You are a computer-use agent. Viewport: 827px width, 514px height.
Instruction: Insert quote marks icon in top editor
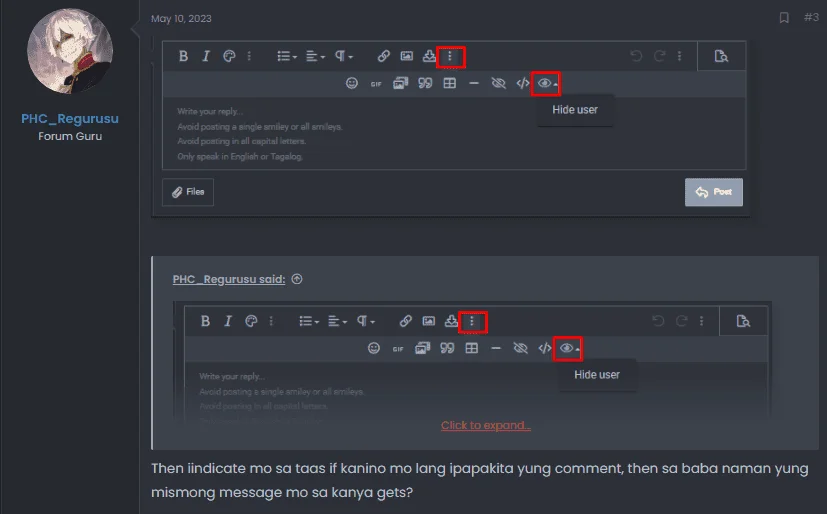(x=425, y=83)
